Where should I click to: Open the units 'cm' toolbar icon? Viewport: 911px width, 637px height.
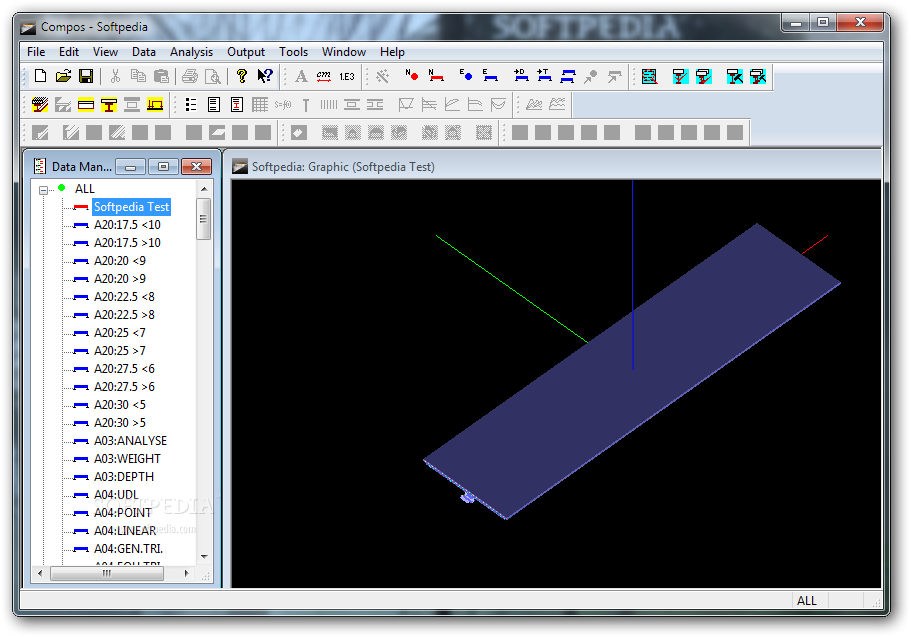(x=324, y=76)
